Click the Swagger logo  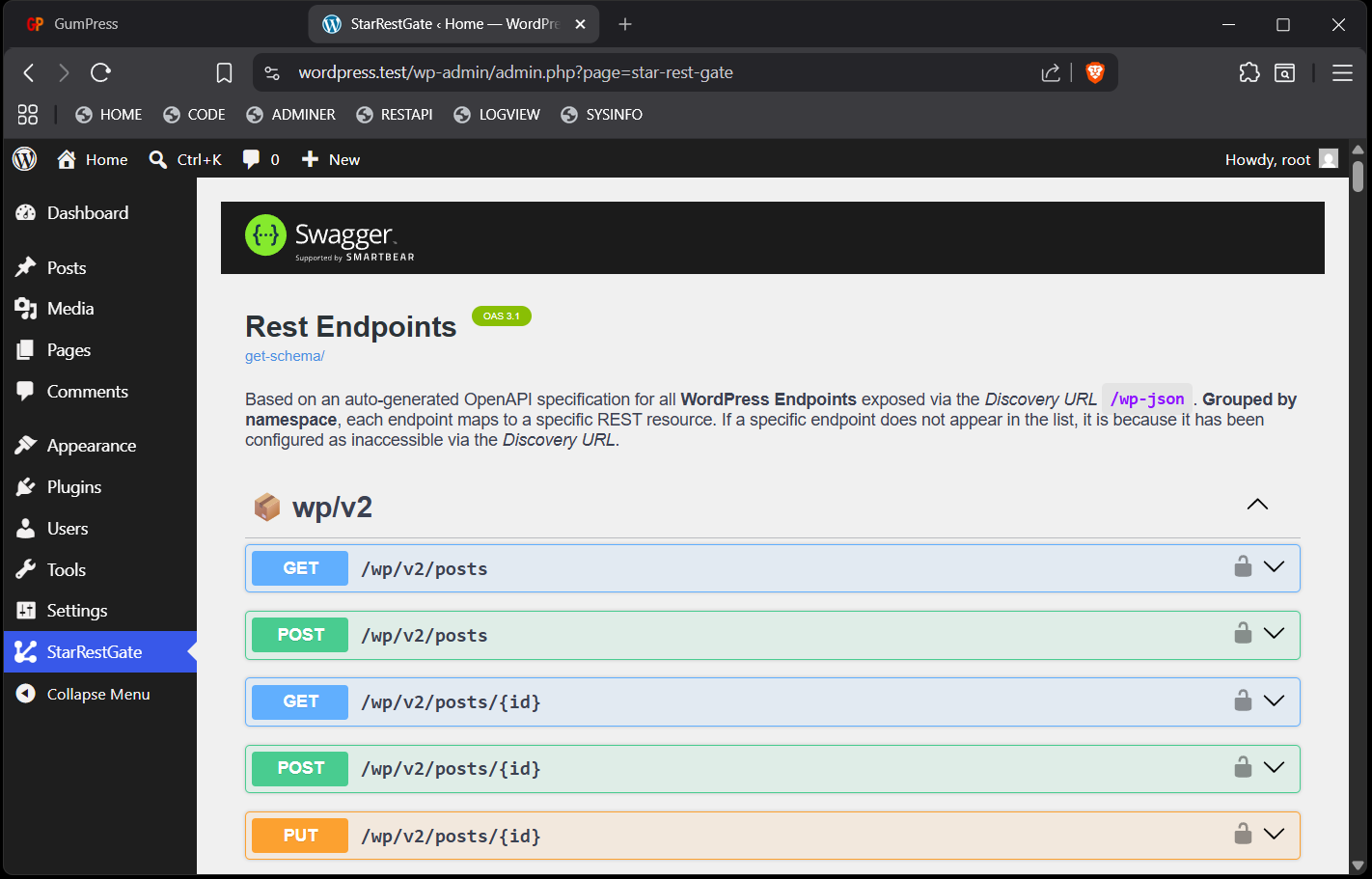click(x=330, y=237)
